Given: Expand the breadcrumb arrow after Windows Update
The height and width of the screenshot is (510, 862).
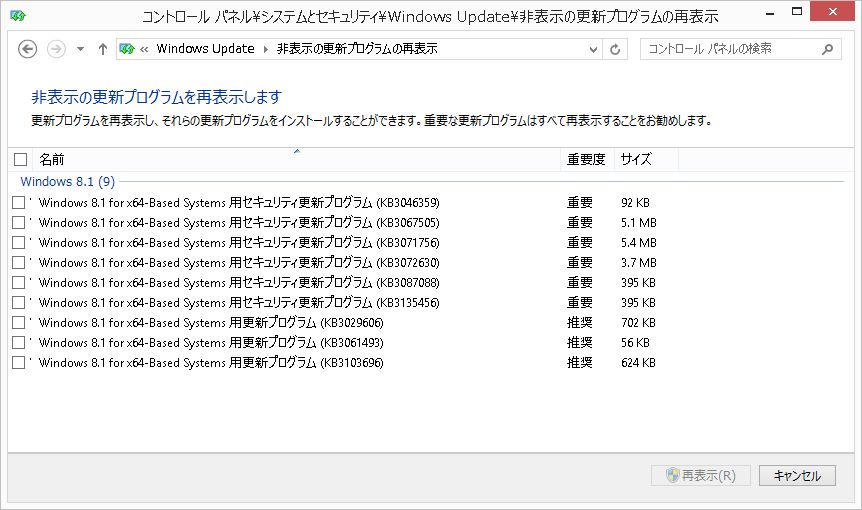Looking at the screenshot, I should click(x=266, y=49).
